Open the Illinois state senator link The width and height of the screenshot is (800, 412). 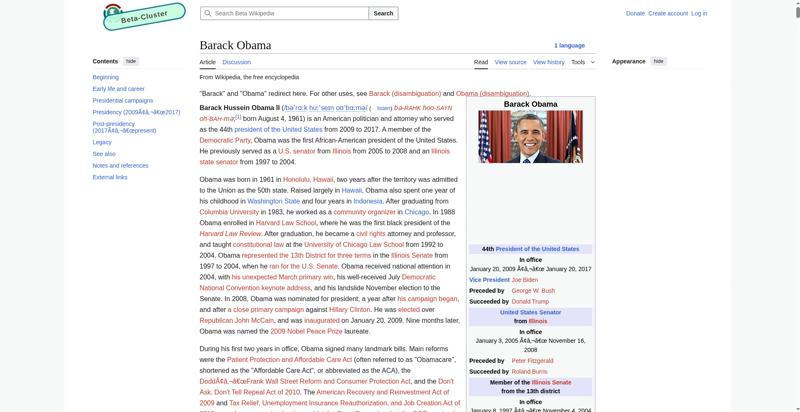[219, 162]
